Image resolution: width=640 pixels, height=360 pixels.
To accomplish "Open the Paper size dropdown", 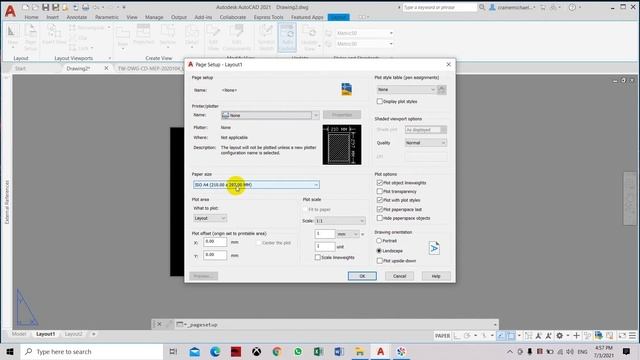I will 256,185.
